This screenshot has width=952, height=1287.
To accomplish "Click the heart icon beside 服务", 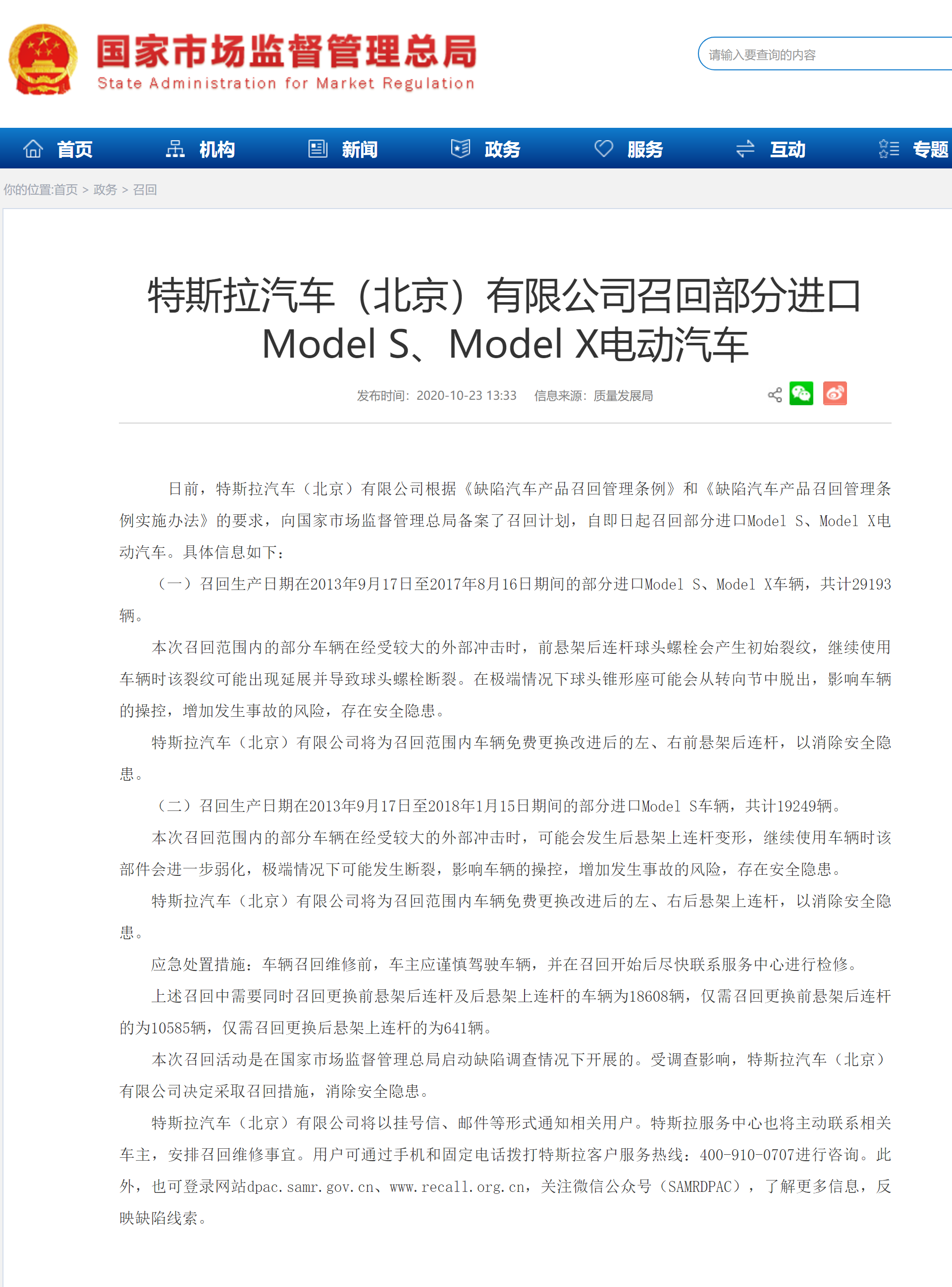I will click(x=603, y=149).
